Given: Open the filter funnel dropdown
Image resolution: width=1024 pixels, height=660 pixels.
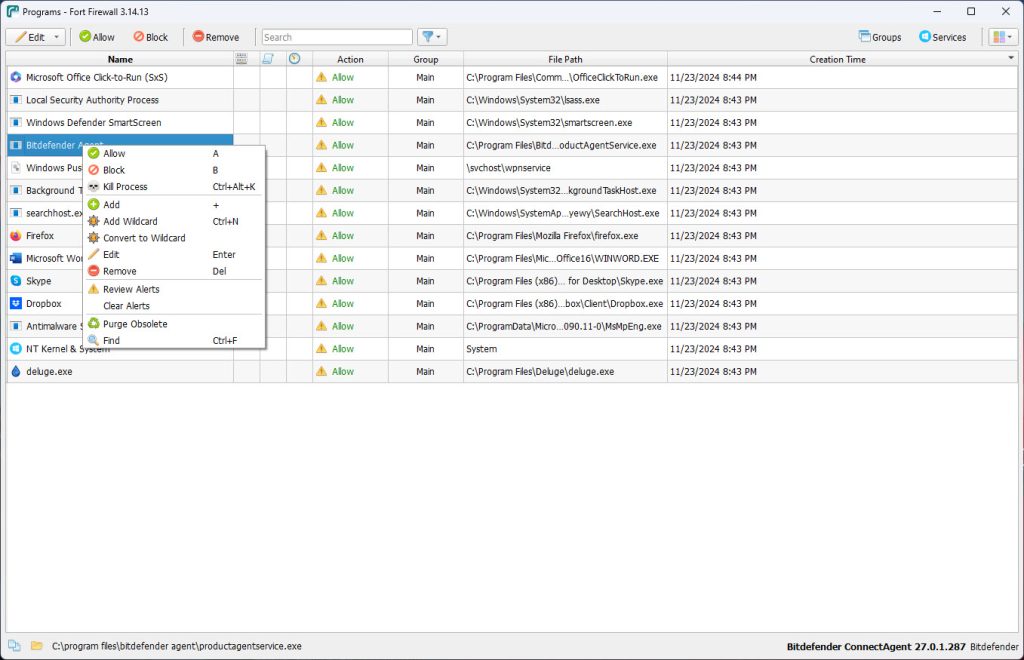Looking at the screenshot, I should pos(432,37).
